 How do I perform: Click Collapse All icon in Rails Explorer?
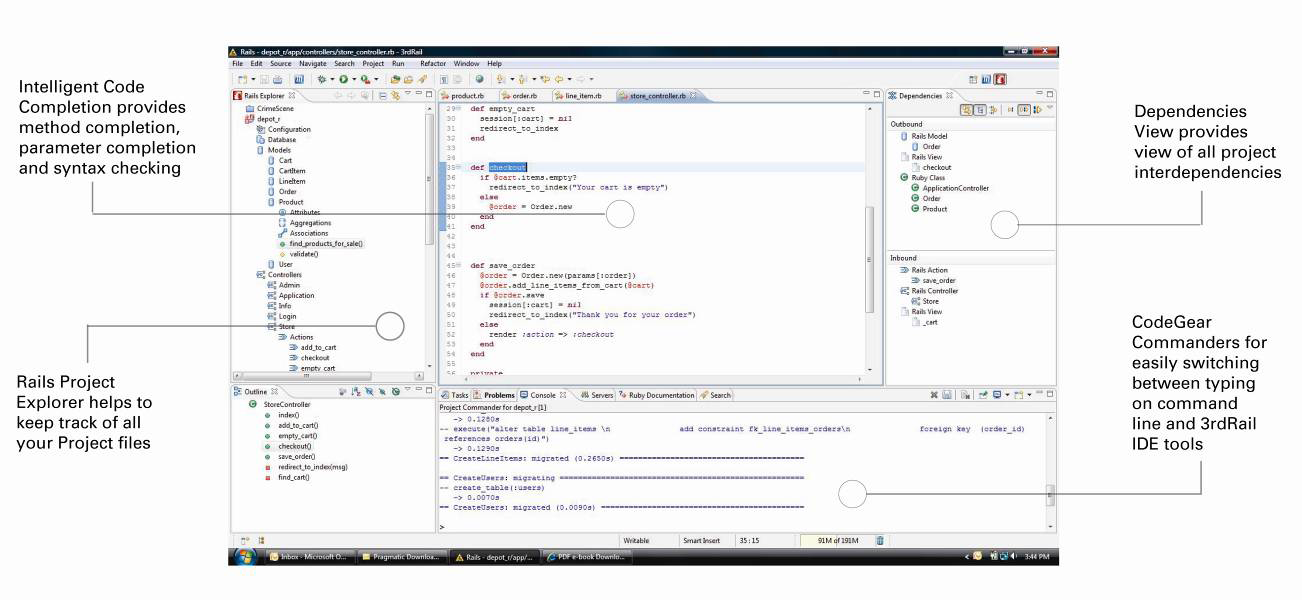383,96
